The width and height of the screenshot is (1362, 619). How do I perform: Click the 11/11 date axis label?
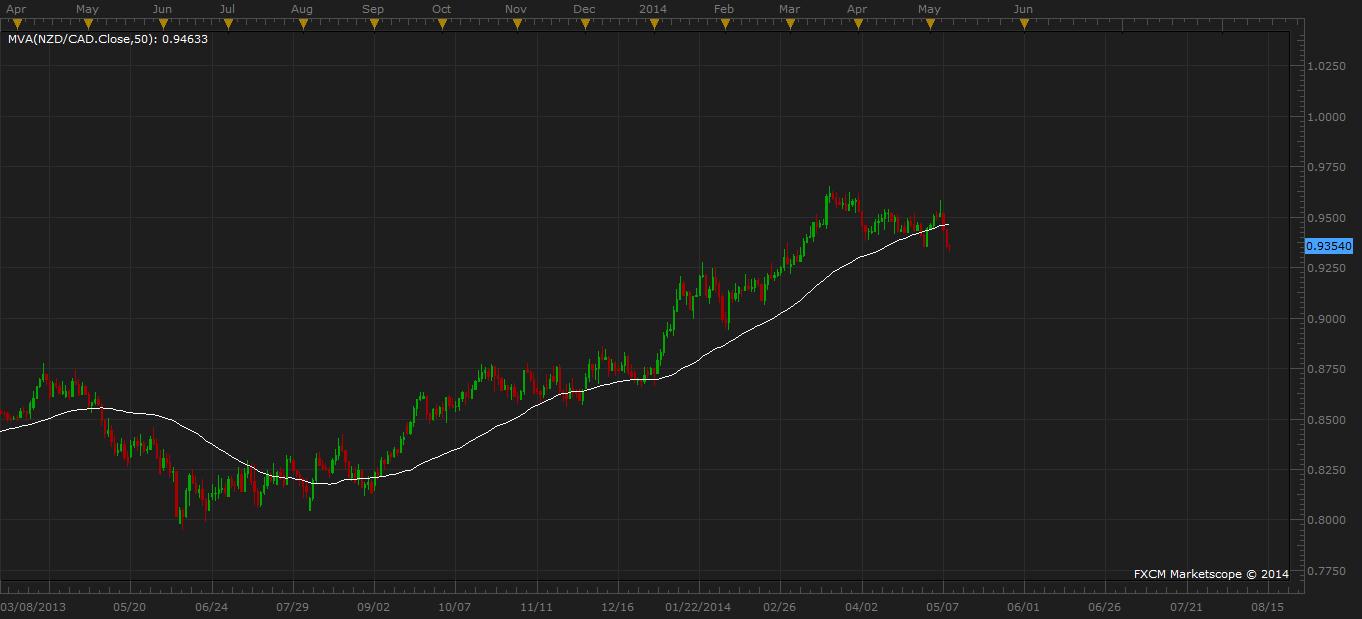tap(537, 606)
